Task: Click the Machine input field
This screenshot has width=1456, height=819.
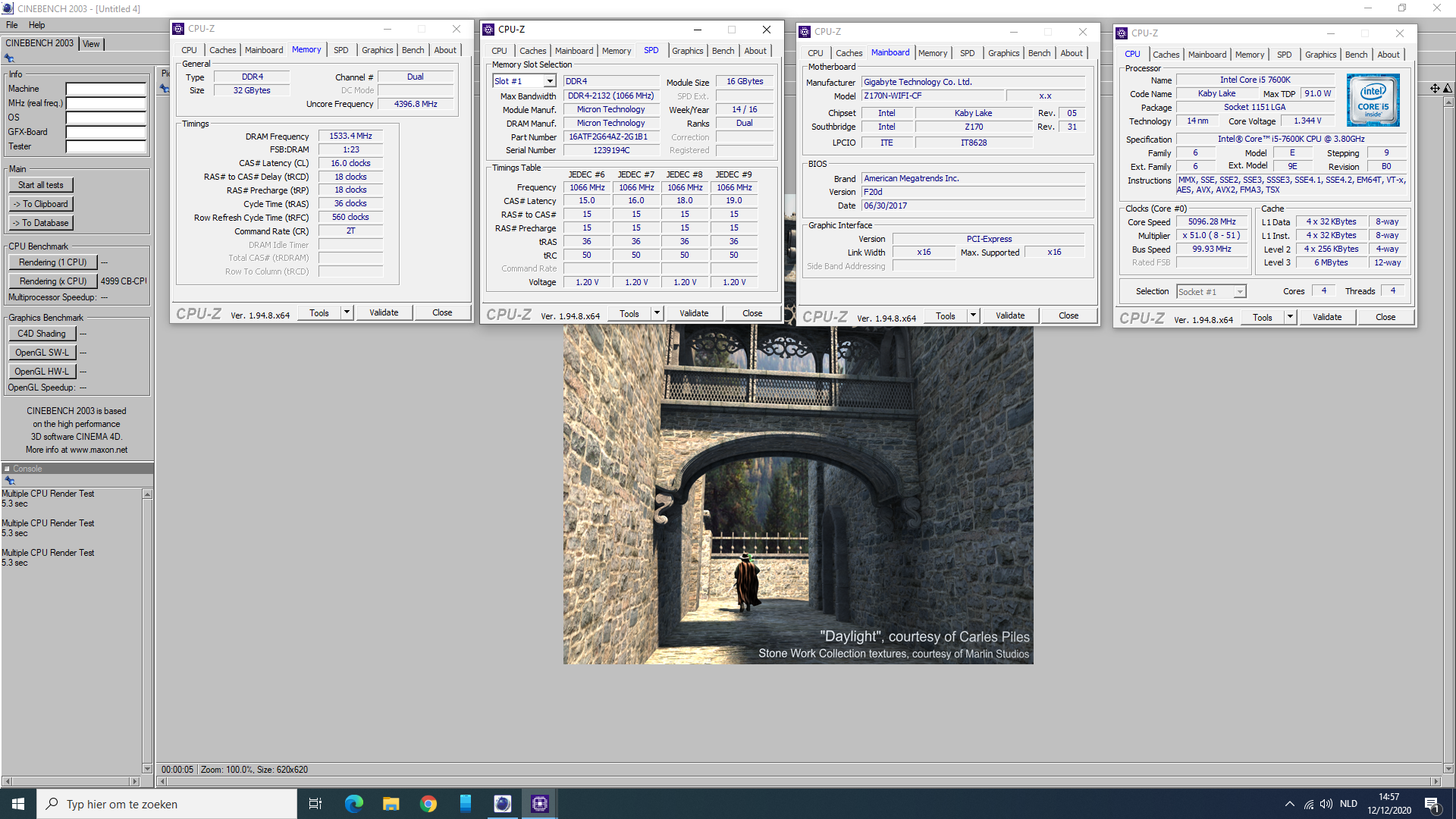Action: [105, 89]
